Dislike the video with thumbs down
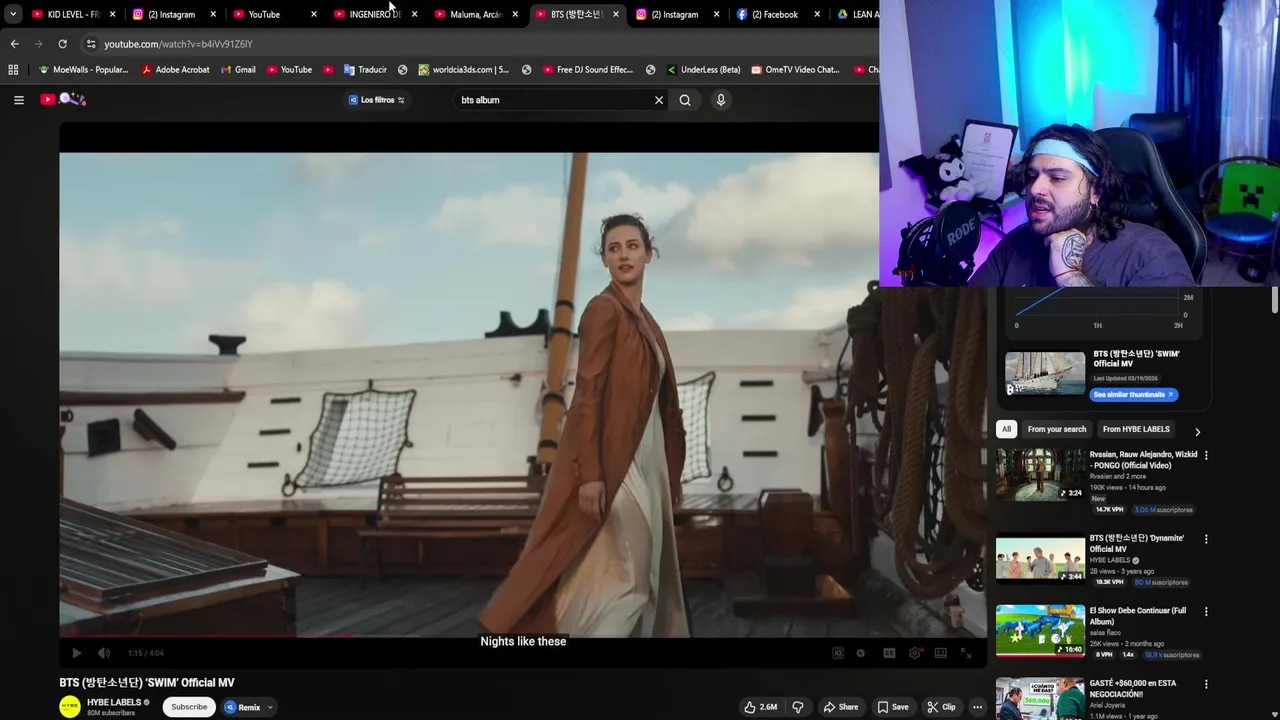The image size is (1280, 720). tap(798, 707)
